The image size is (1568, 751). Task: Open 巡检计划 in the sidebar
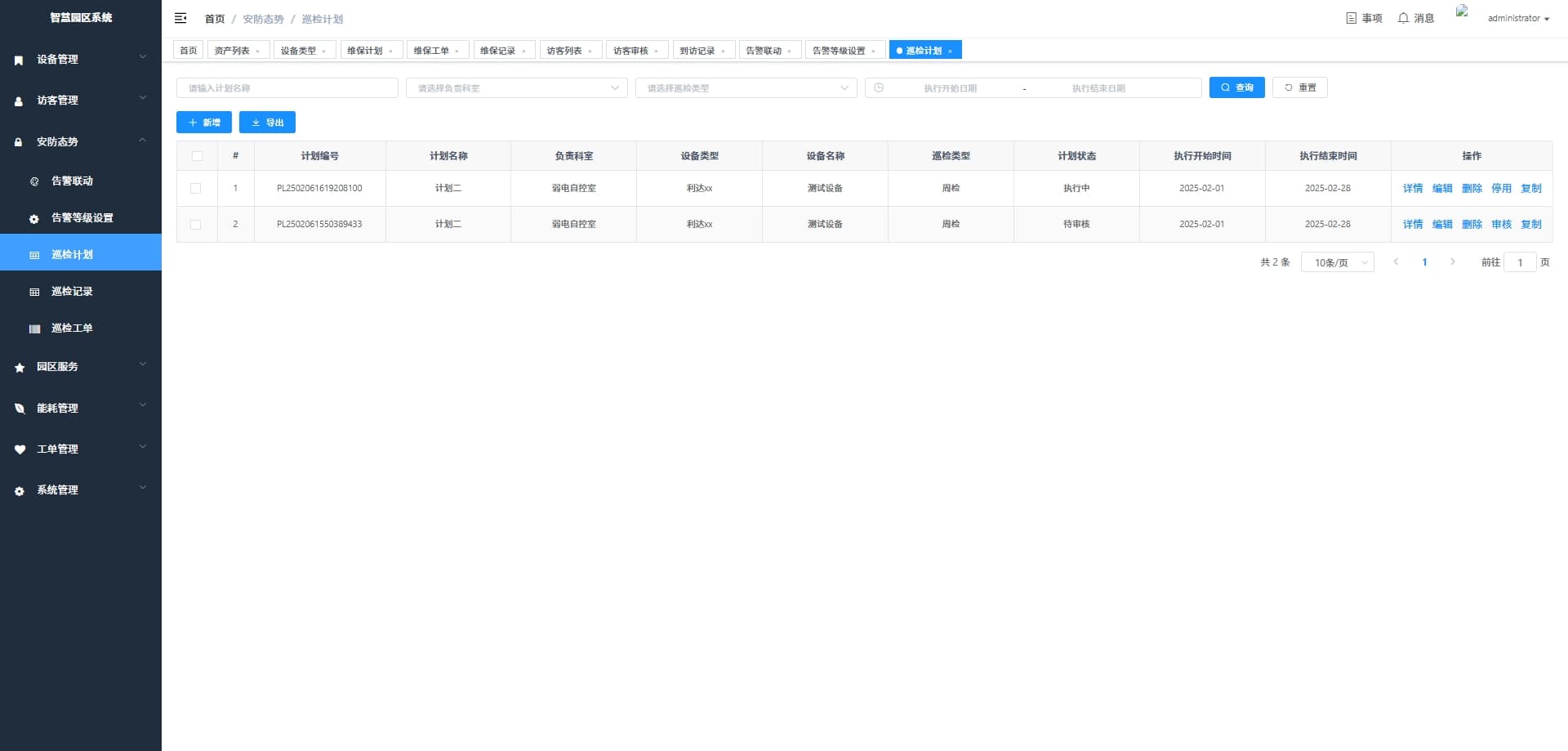click(81, 254)
